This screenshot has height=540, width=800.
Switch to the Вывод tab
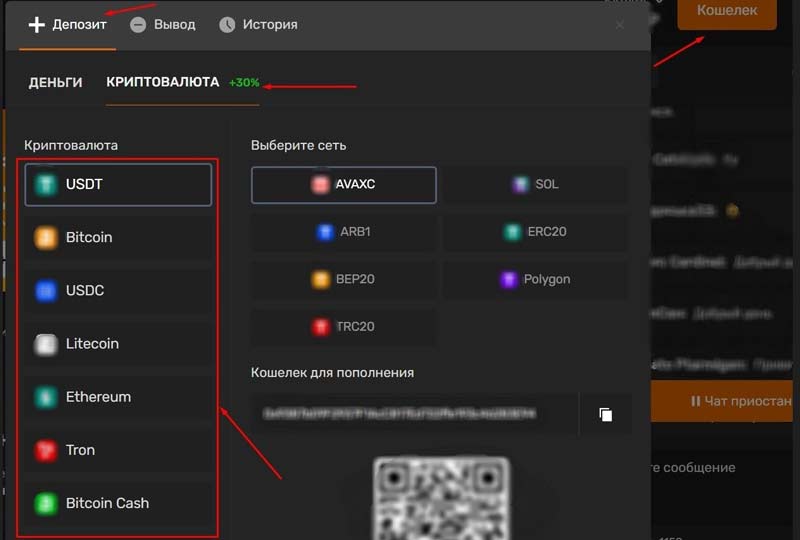click(163, 24)
